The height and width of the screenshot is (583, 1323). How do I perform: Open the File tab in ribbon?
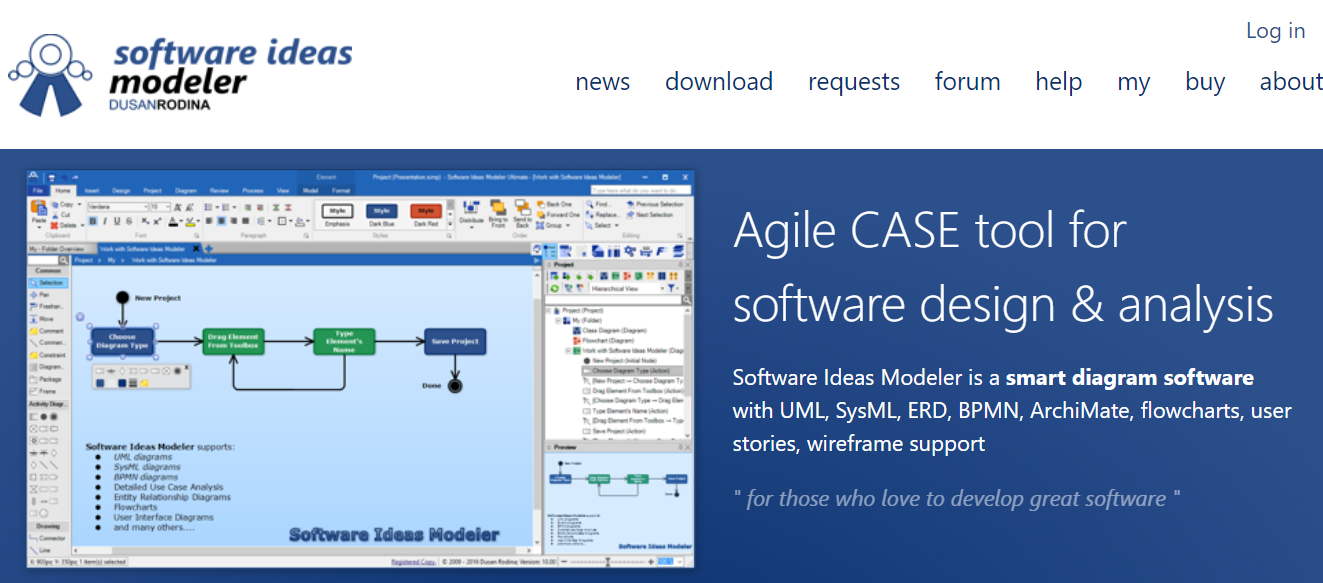(x=38, y=190)
